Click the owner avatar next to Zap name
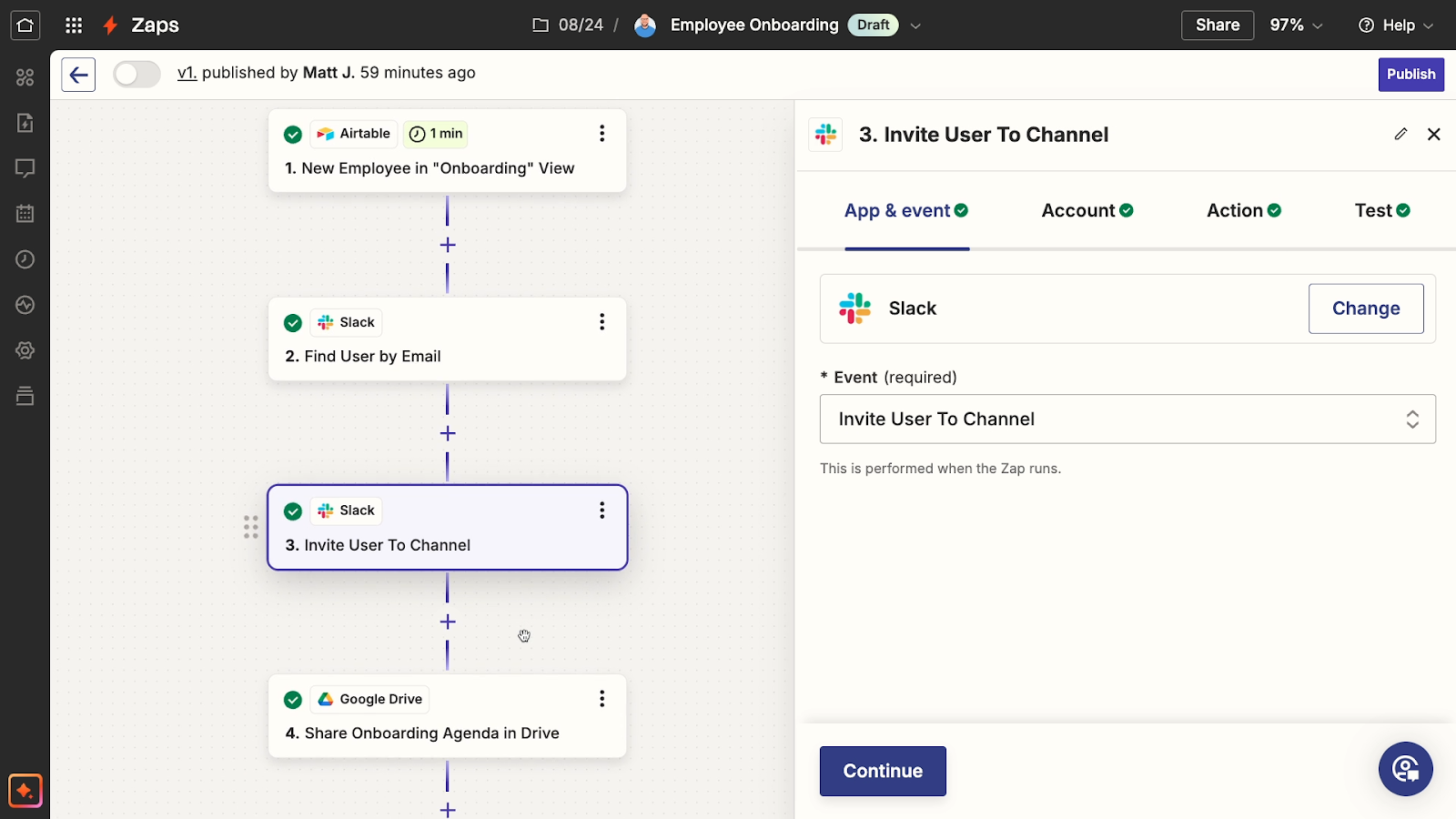The image size is (1456, 819). [x=645, y=25]
